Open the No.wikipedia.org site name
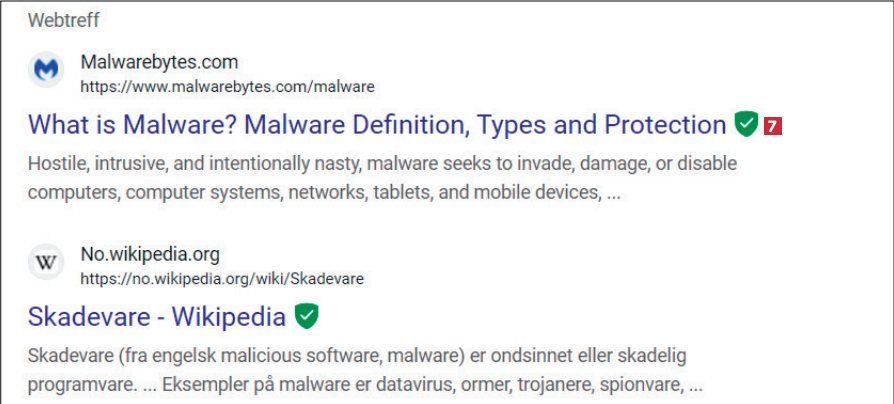This screenshot has height=404, width=894. click(x=150, y=254)
